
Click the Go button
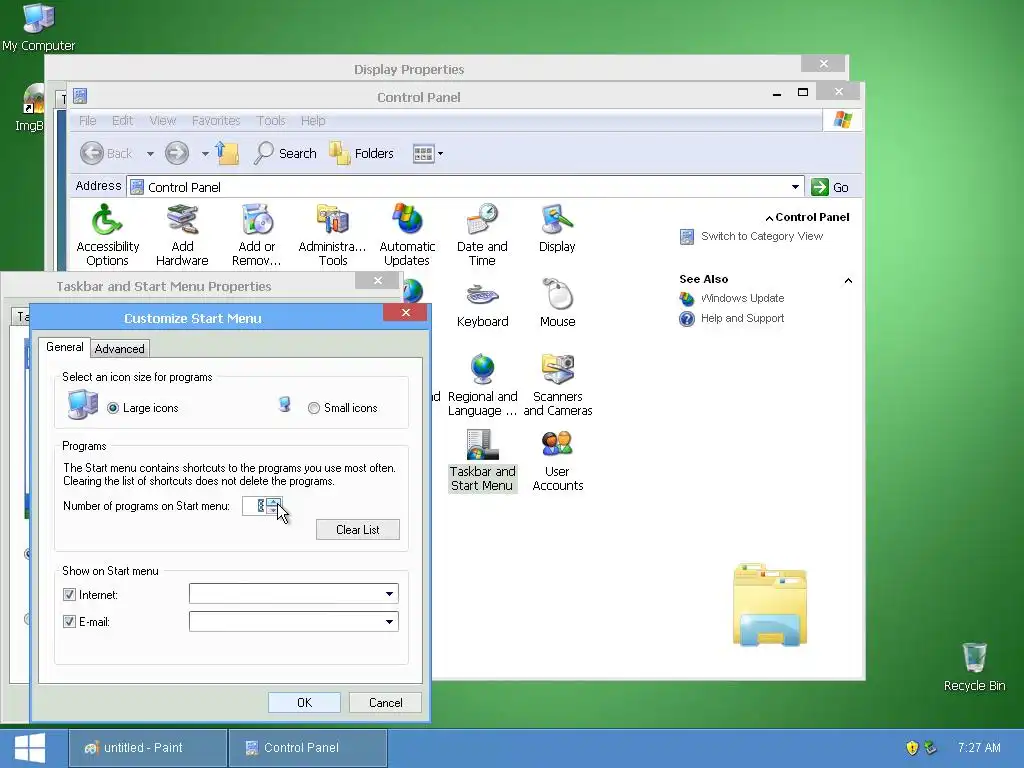(830, 187)
